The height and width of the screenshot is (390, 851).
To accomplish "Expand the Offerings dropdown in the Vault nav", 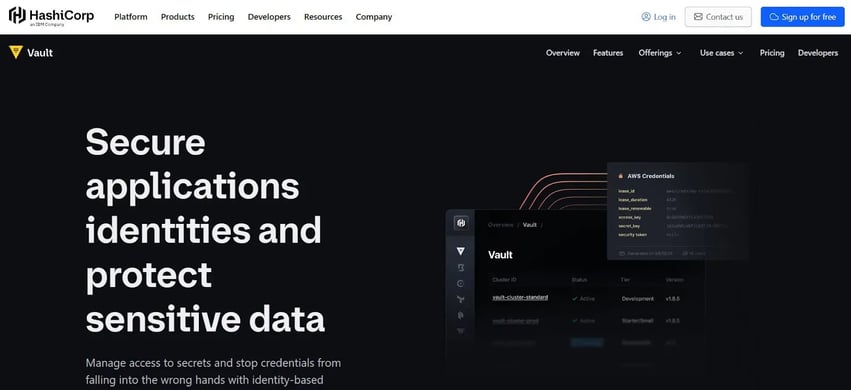I will [660, 53].
